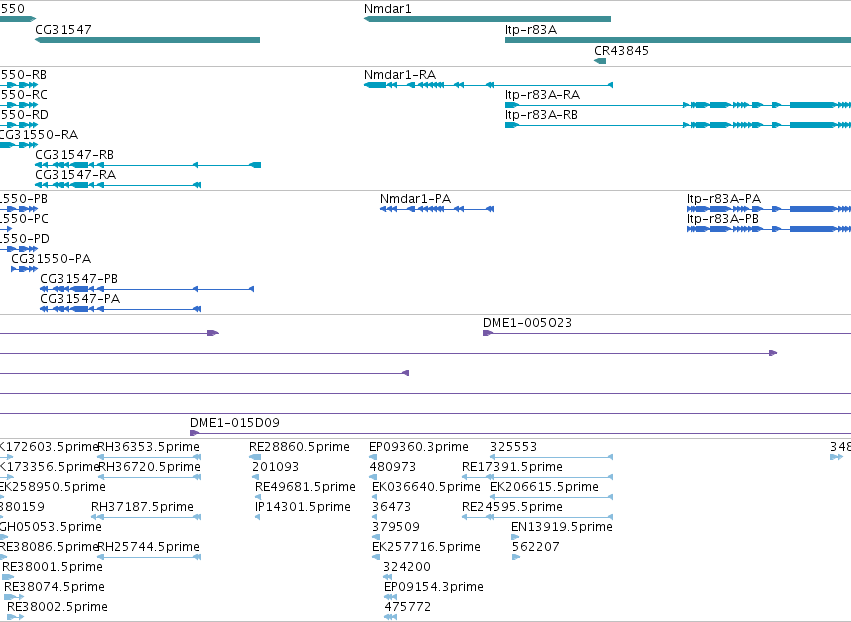Click the CR43845 gene arrow glyph
This screenshot has width=851, height=622.
click(x=600, y=61)
